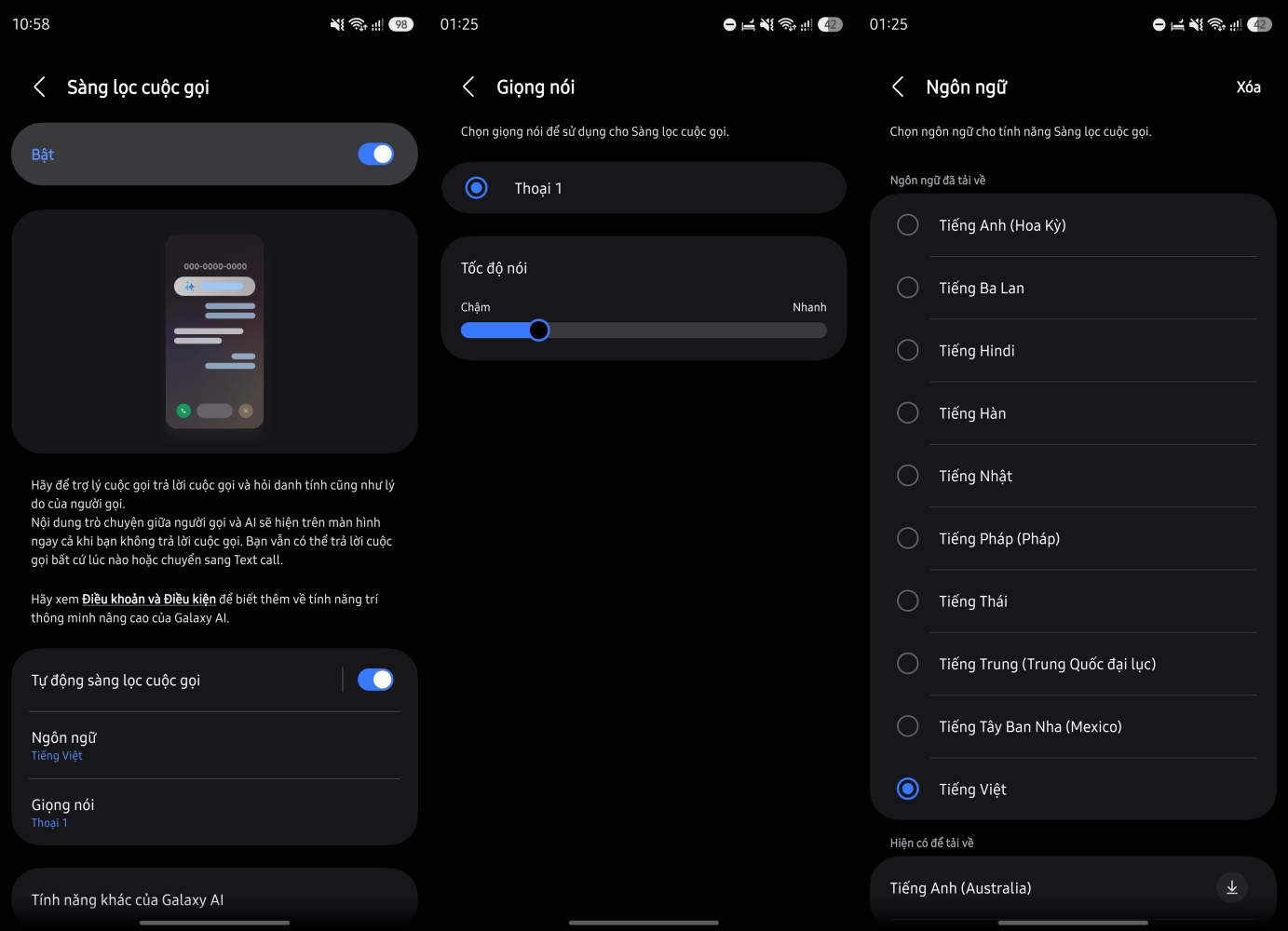Pick Tiếng Nhật as the language

point(907,476)
